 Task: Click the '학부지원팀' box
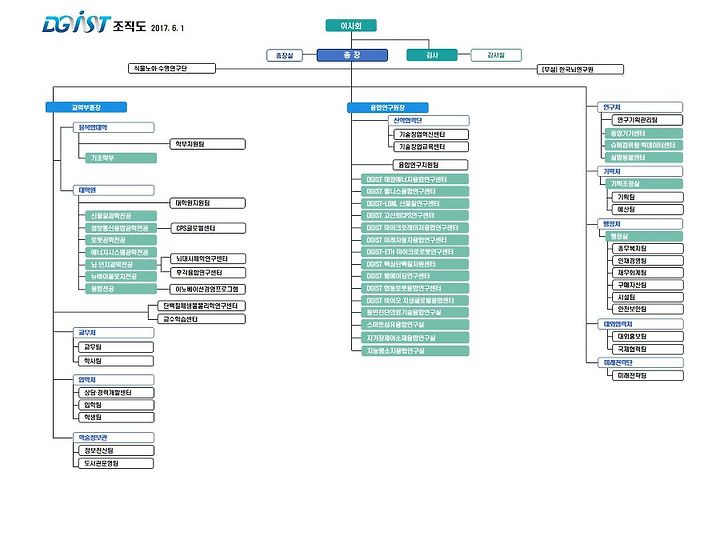208,144
